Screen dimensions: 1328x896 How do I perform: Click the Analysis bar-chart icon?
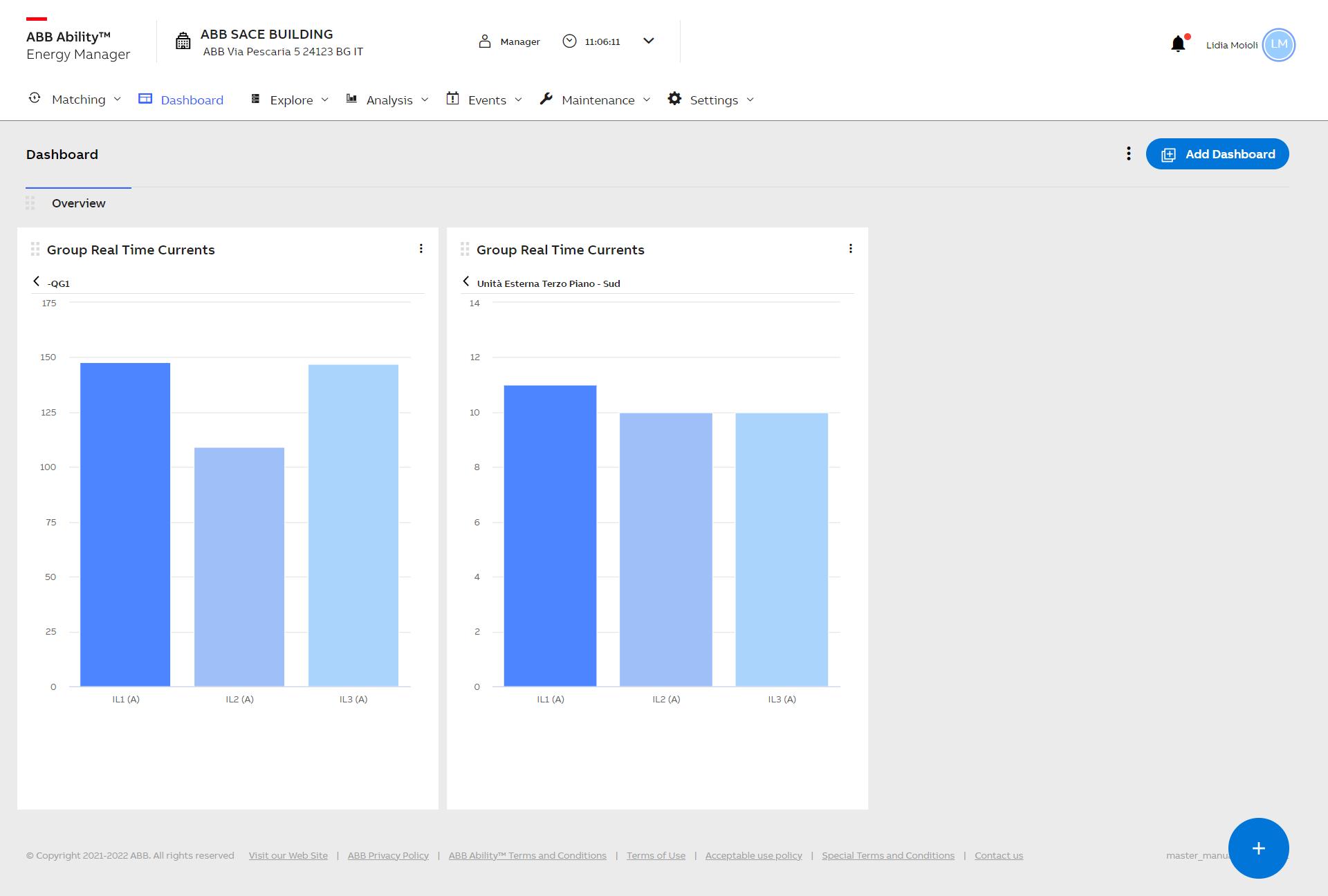(351, 99)
